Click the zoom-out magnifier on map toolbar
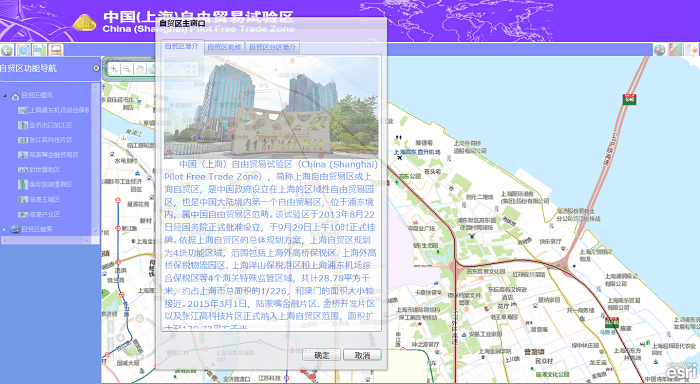 [127, 69]
